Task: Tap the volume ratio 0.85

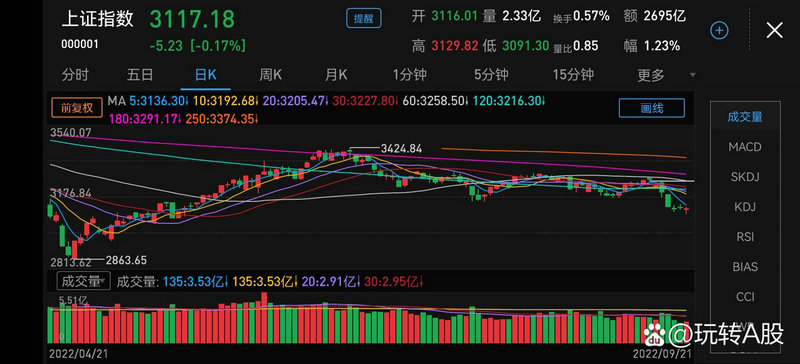Action: click(586, 46)
